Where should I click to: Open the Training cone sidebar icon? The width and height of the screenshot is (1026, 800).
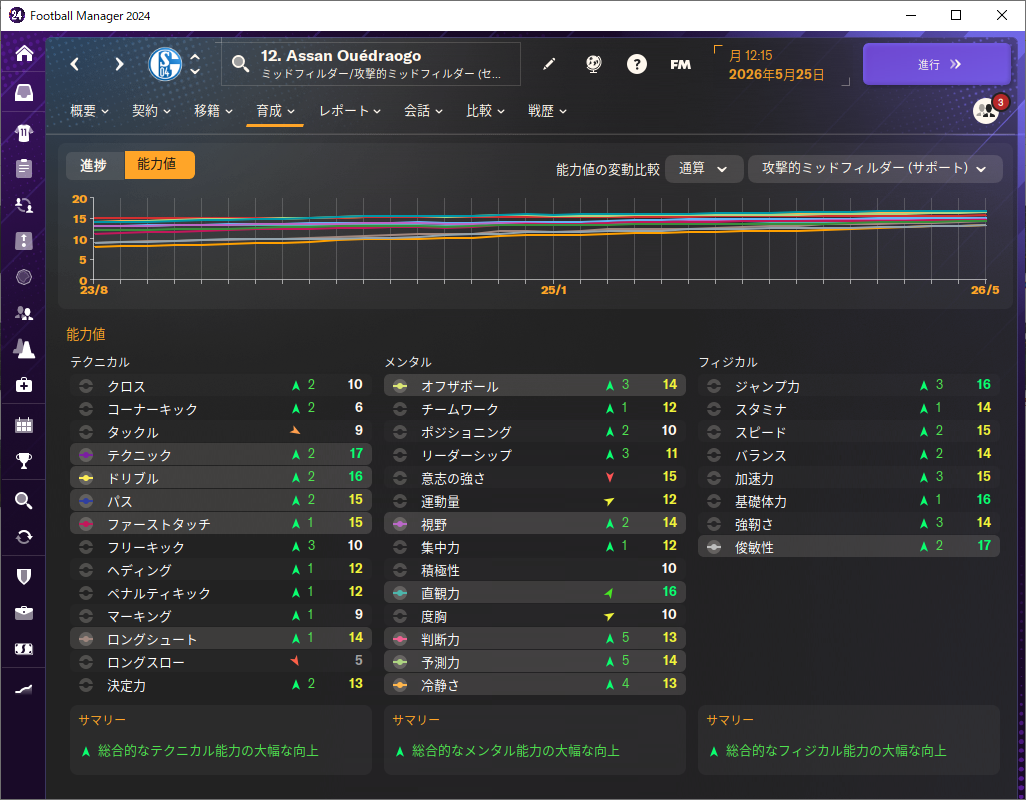click(24, 349)
